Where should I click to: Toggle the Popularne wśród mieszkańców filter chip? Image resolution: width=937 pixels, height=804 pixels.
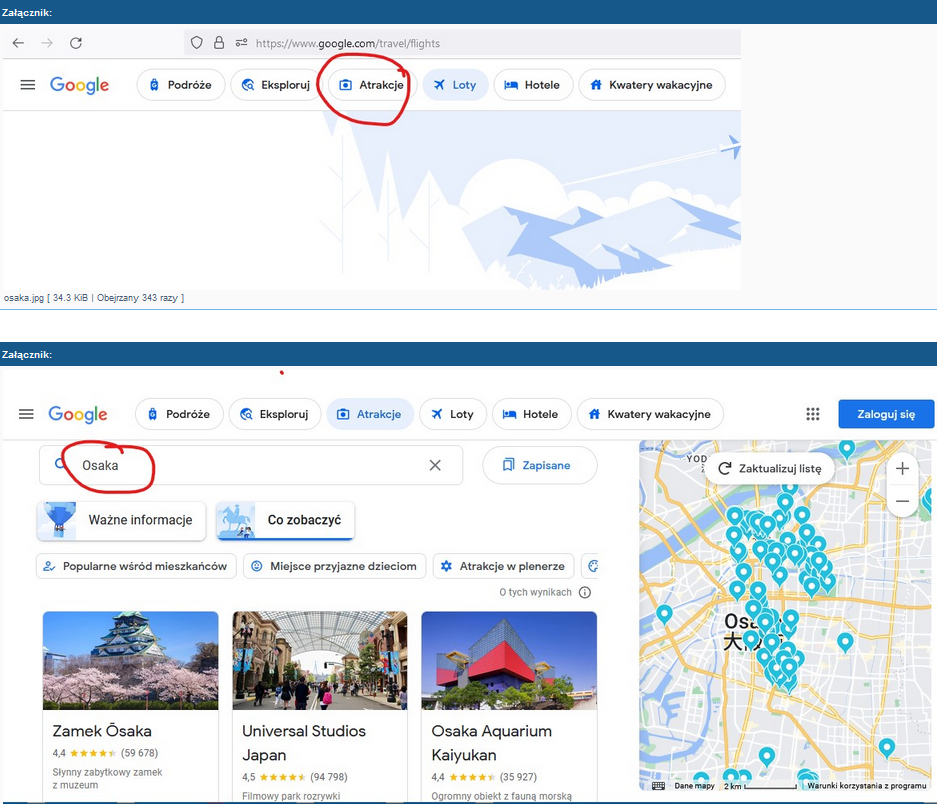pyautogui.click(x=136, y=566)
